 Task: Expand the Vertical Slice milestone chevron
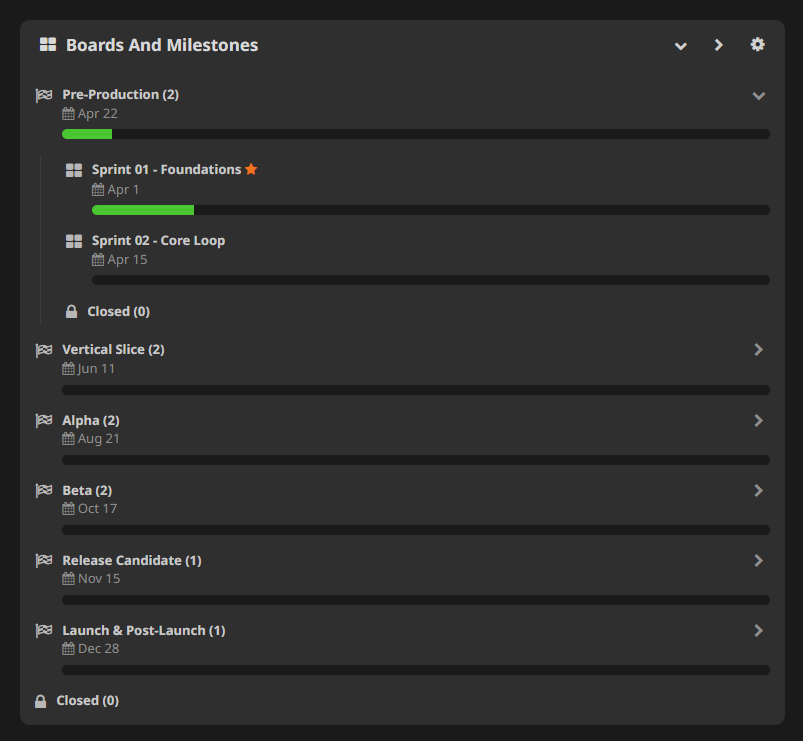[758, 349]
